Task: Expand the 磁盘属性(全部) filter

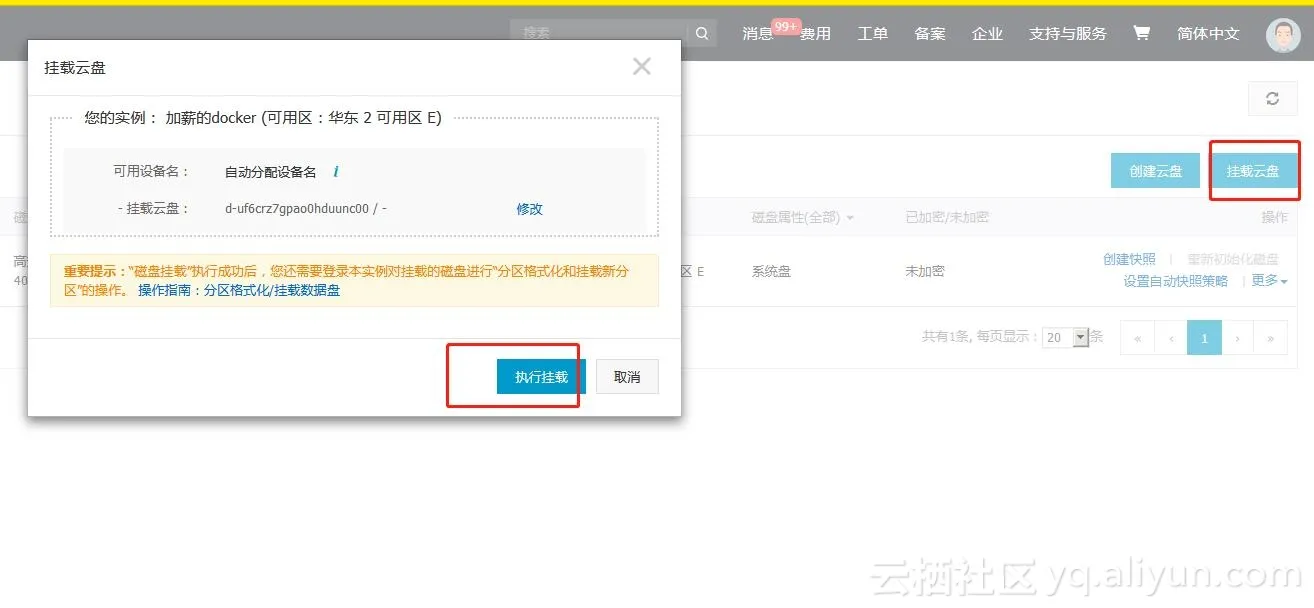Action: (803, 217)
